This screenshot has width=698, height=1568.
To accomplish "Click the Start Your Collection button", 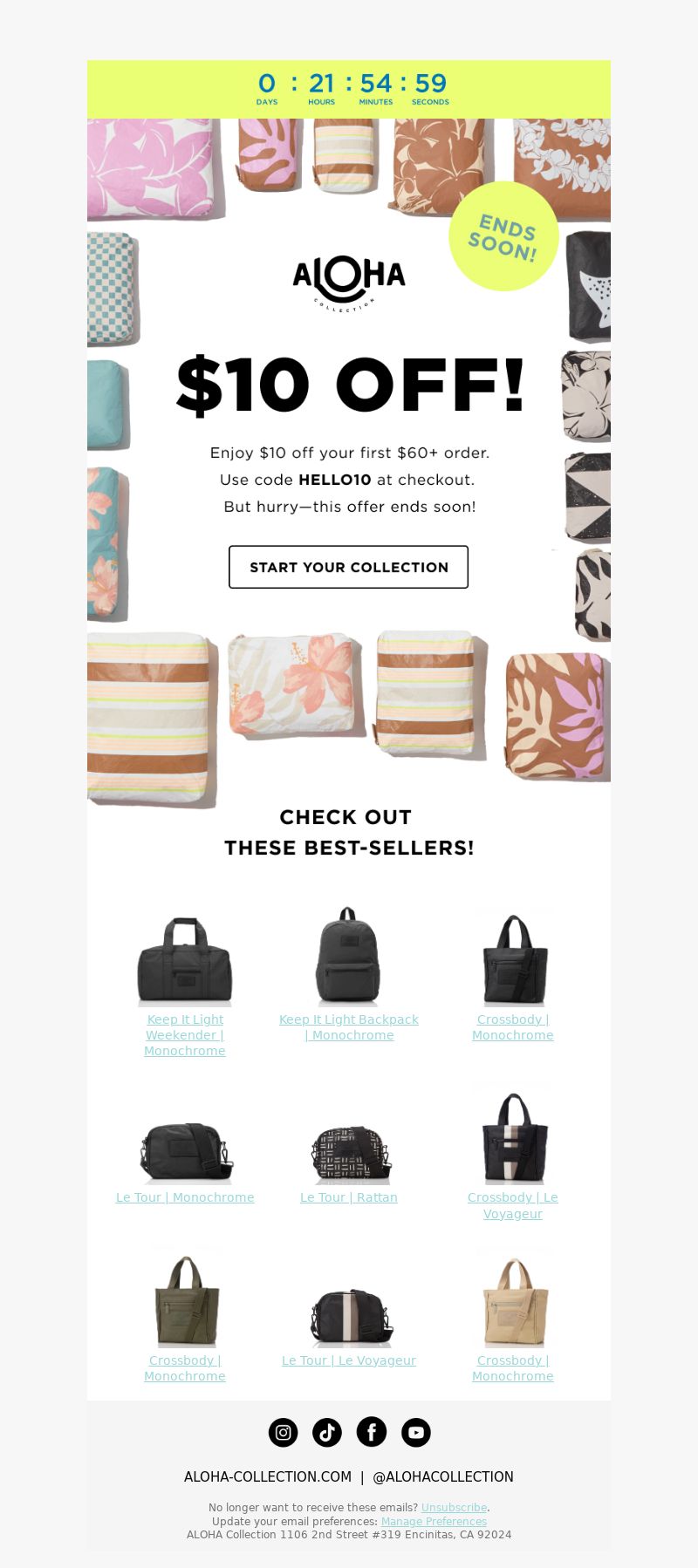I will point(349,567).
